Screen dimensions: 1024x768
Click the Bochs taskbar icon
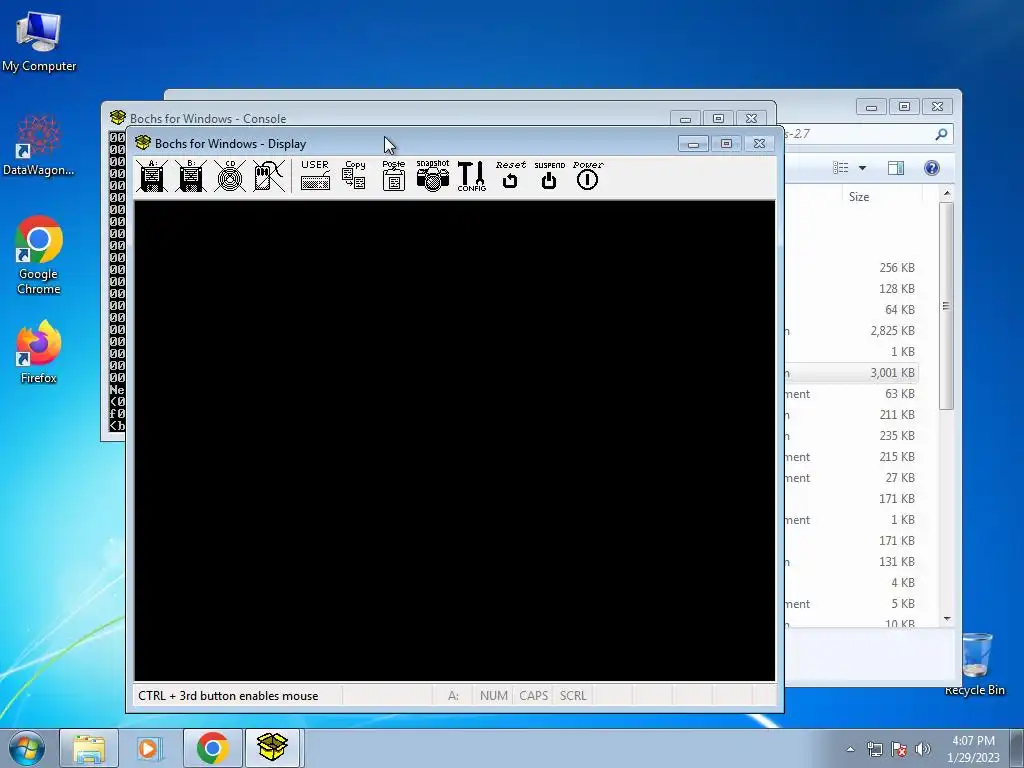272,748
